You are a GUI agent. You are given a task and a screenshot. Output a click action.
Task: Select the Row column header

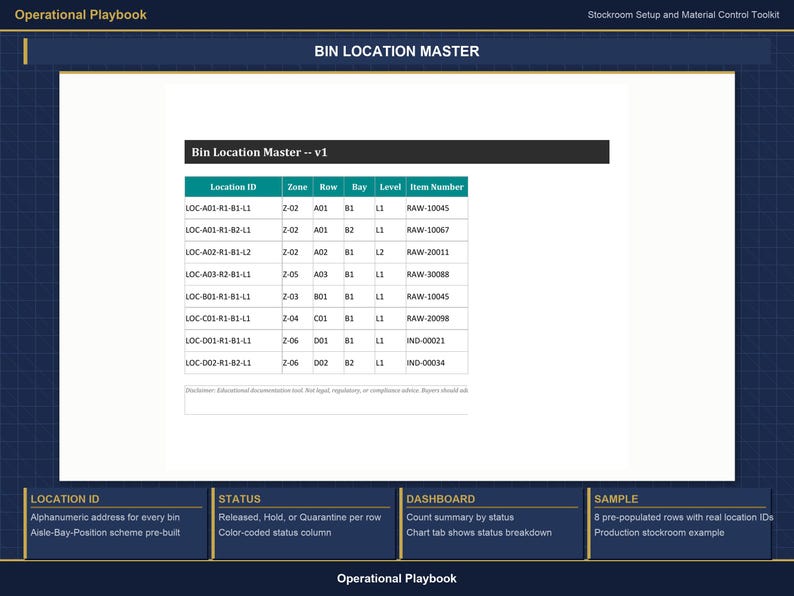click(x=328, y=187)
